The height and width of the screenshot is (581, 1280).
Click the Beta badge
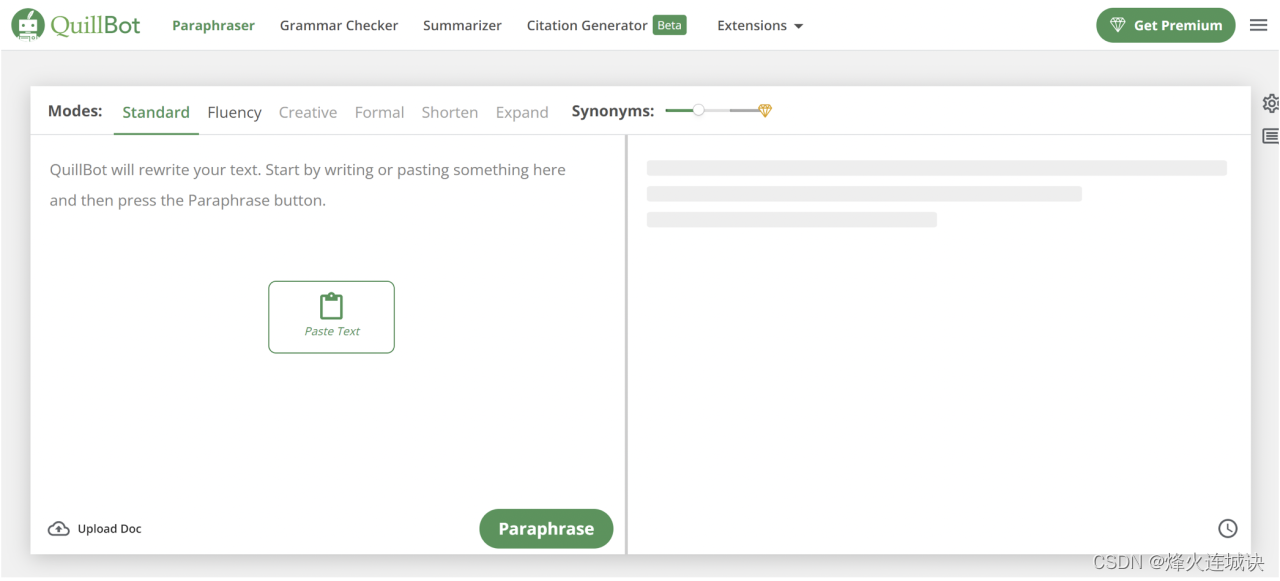pos(670,25)
